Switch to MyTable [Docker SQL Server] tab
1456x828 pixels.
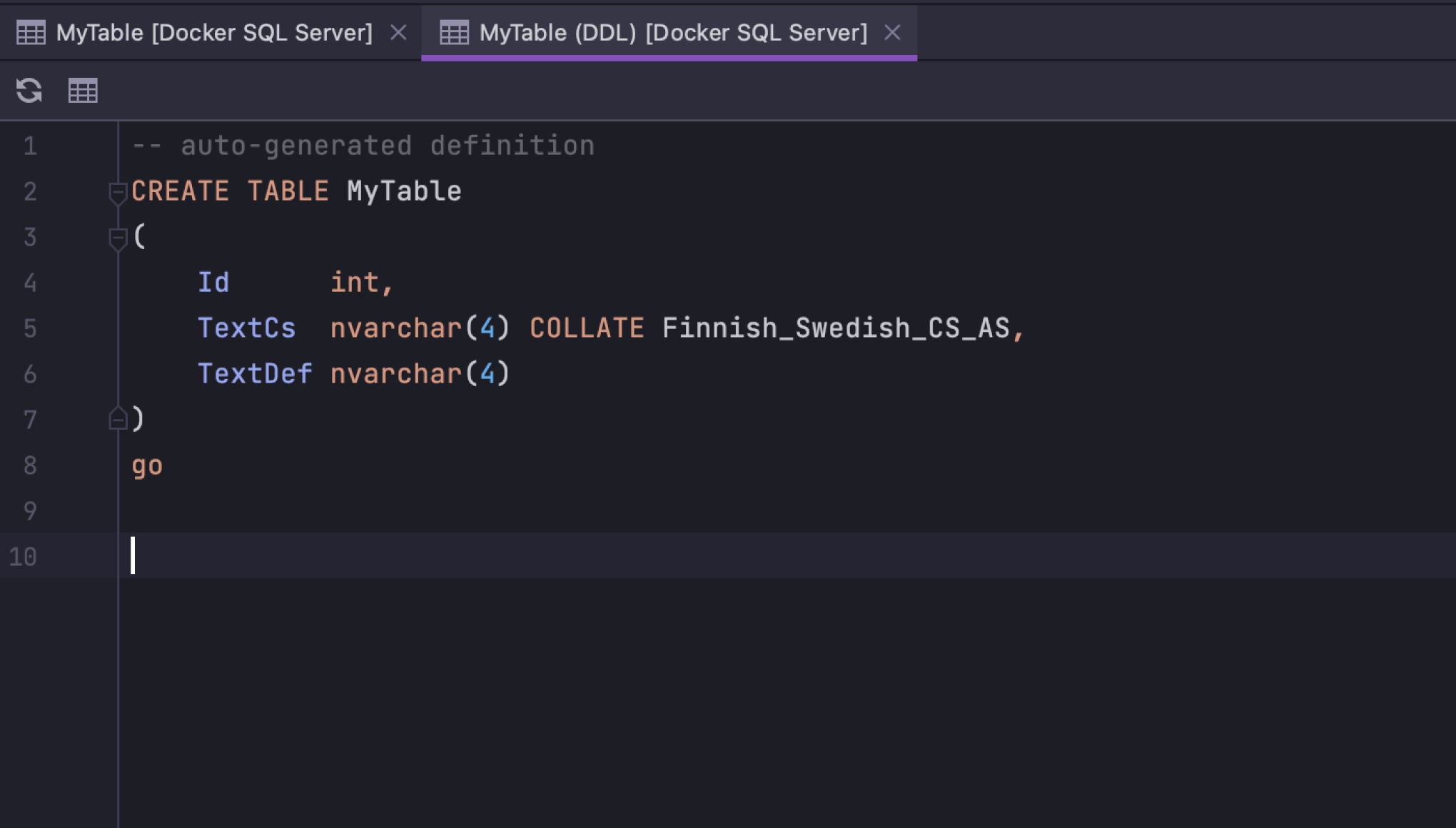pos(214,33)
